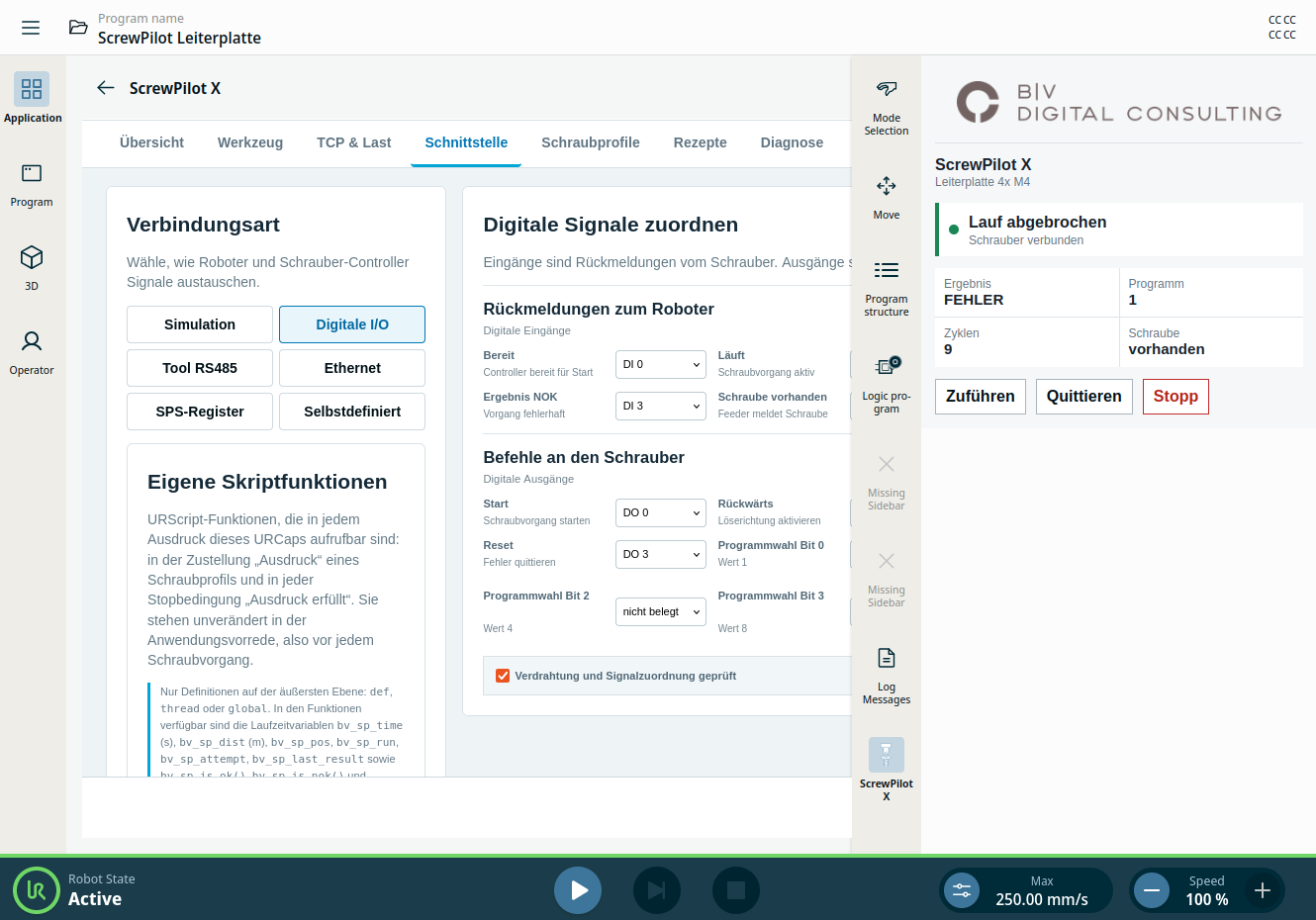Select Tool RS485 connection type
Image resolution: width=1316 pixels, height=920 pixels.
[200, 368]
